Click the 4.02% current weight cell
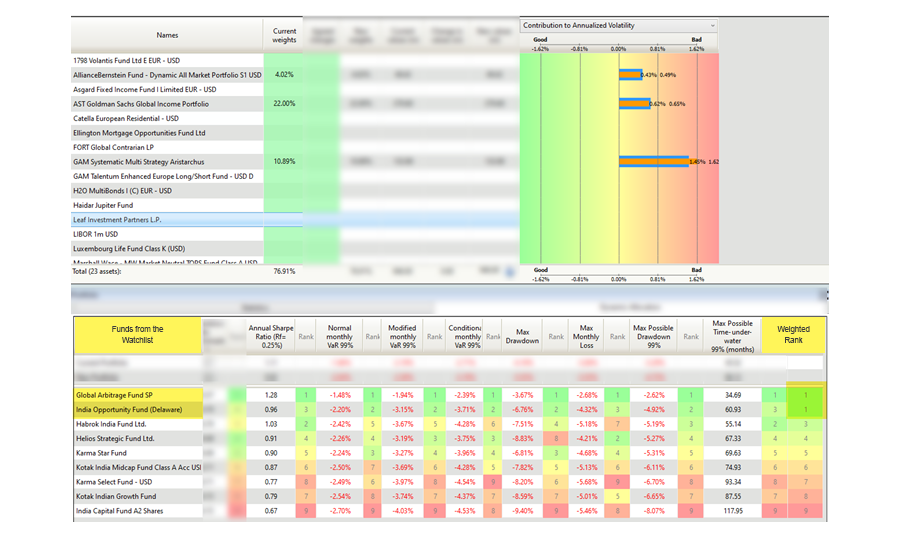The width and height of the screenshot is (900, 536). tap(284, 75)
